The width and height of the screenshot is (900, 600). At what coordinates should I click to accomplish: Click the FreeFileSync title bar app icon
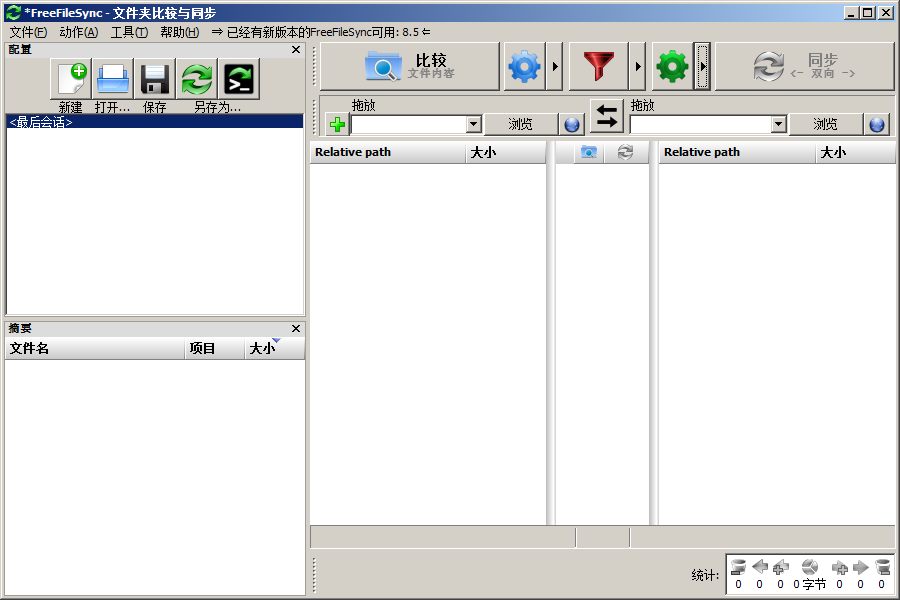pos(13,13)
